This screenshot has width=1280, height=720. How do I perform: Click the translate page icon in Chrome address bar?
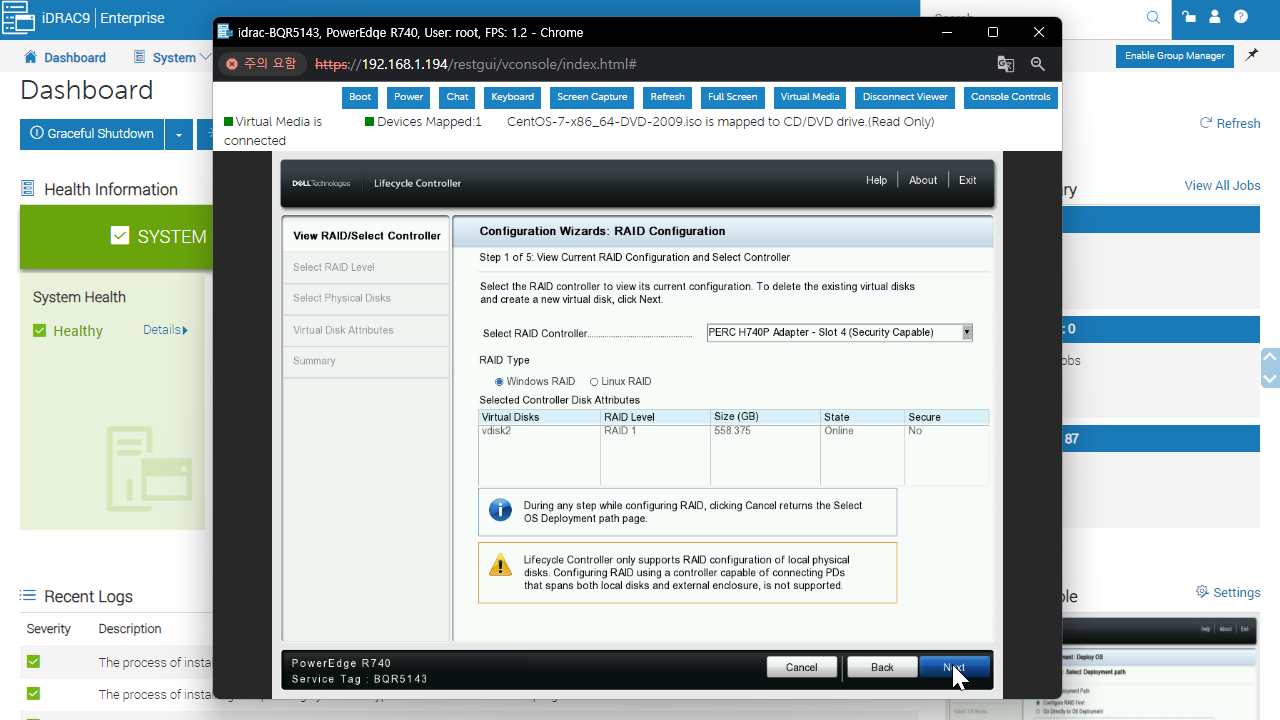click(1006, 64)
